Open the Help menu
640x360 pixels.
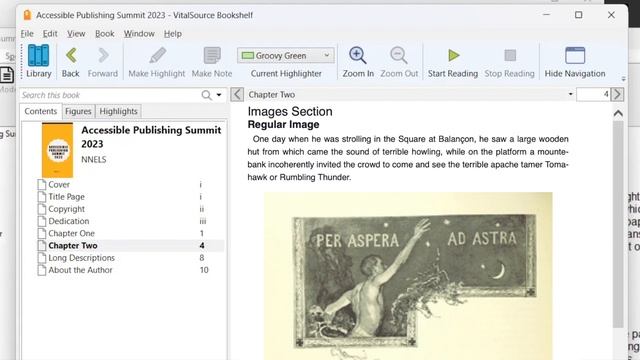[173, 34]
